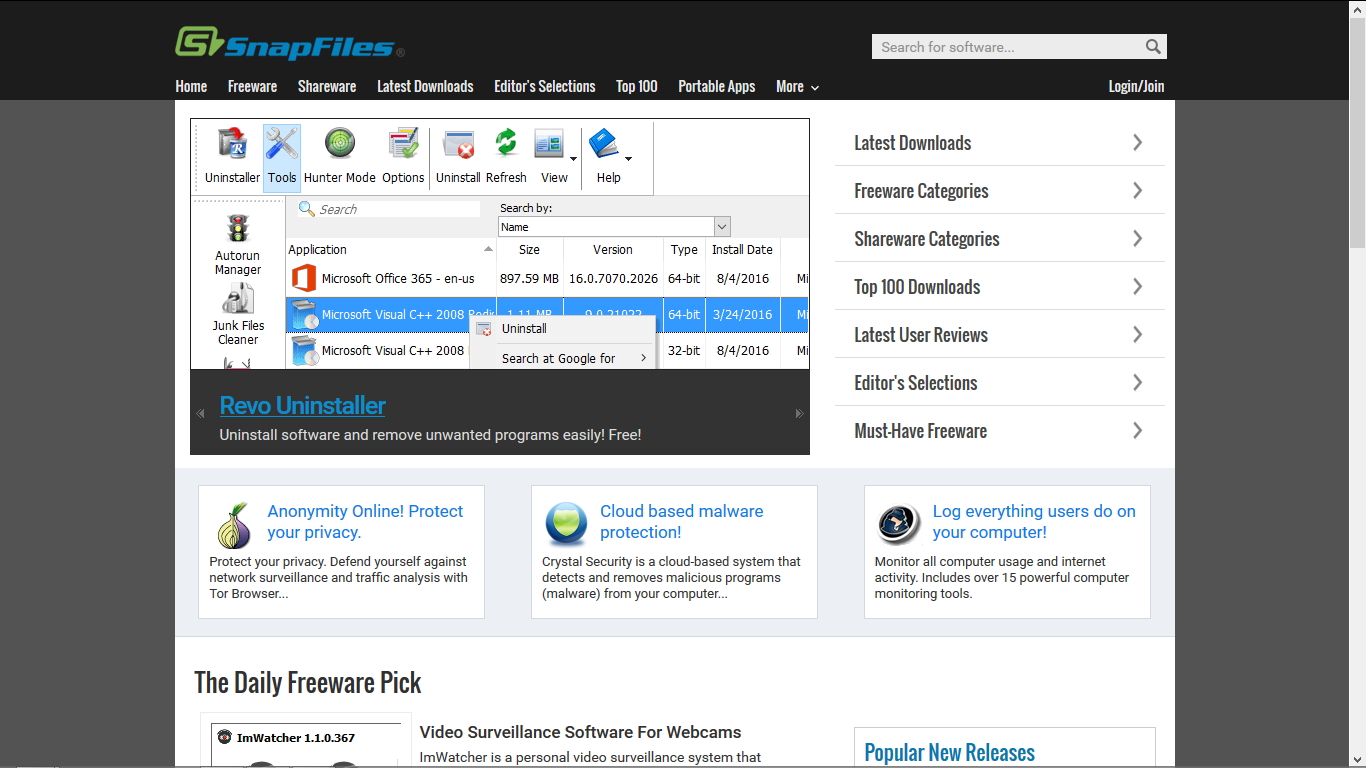Open Log everything users do link
This screenshot has height=768, width=1366.
click(x=1034, y=522)
